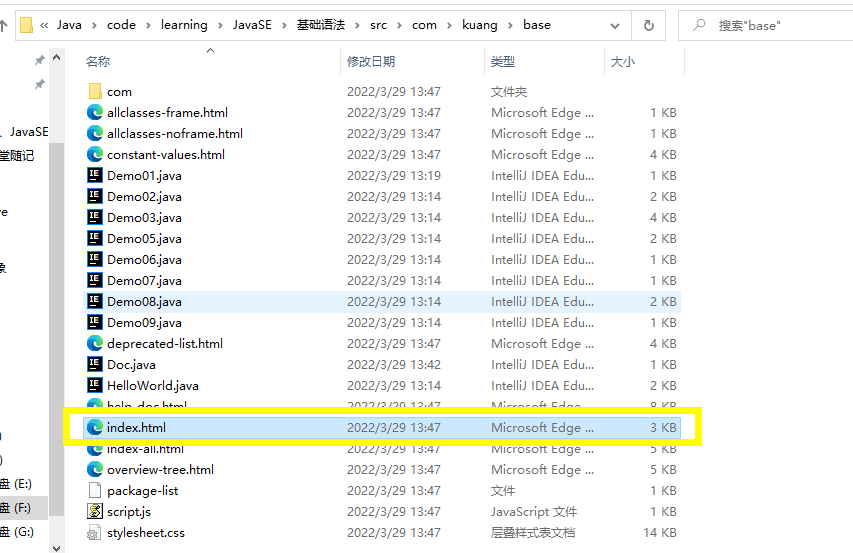Navigate to the learning breadcrumb folder
This screenshot has height=553, width=853.
(184, 25)
